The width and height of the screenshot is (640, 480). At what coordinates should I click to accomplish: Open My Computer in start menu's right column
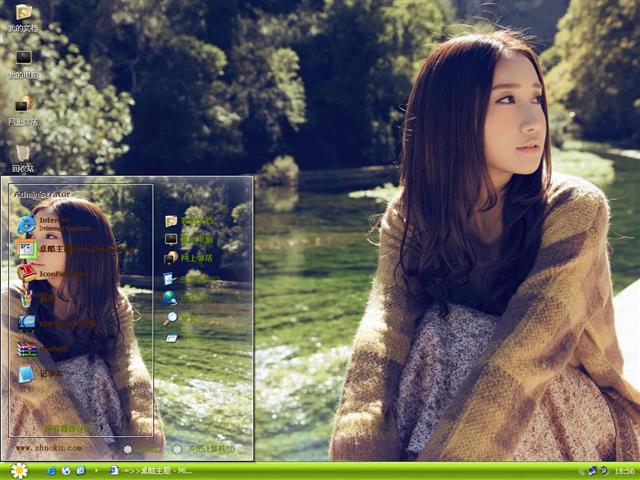pyautogui.click(x=189, y=239)
